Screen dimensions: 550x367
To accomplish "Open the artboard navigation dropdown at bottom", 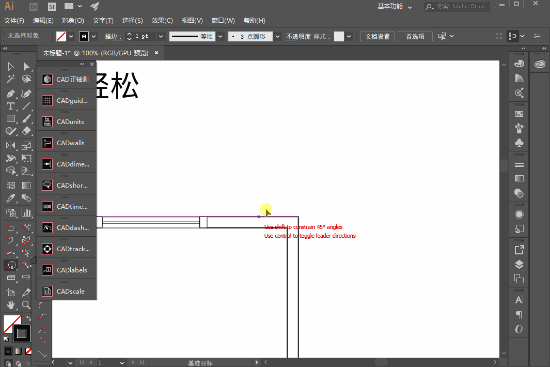I will (122, 362).
